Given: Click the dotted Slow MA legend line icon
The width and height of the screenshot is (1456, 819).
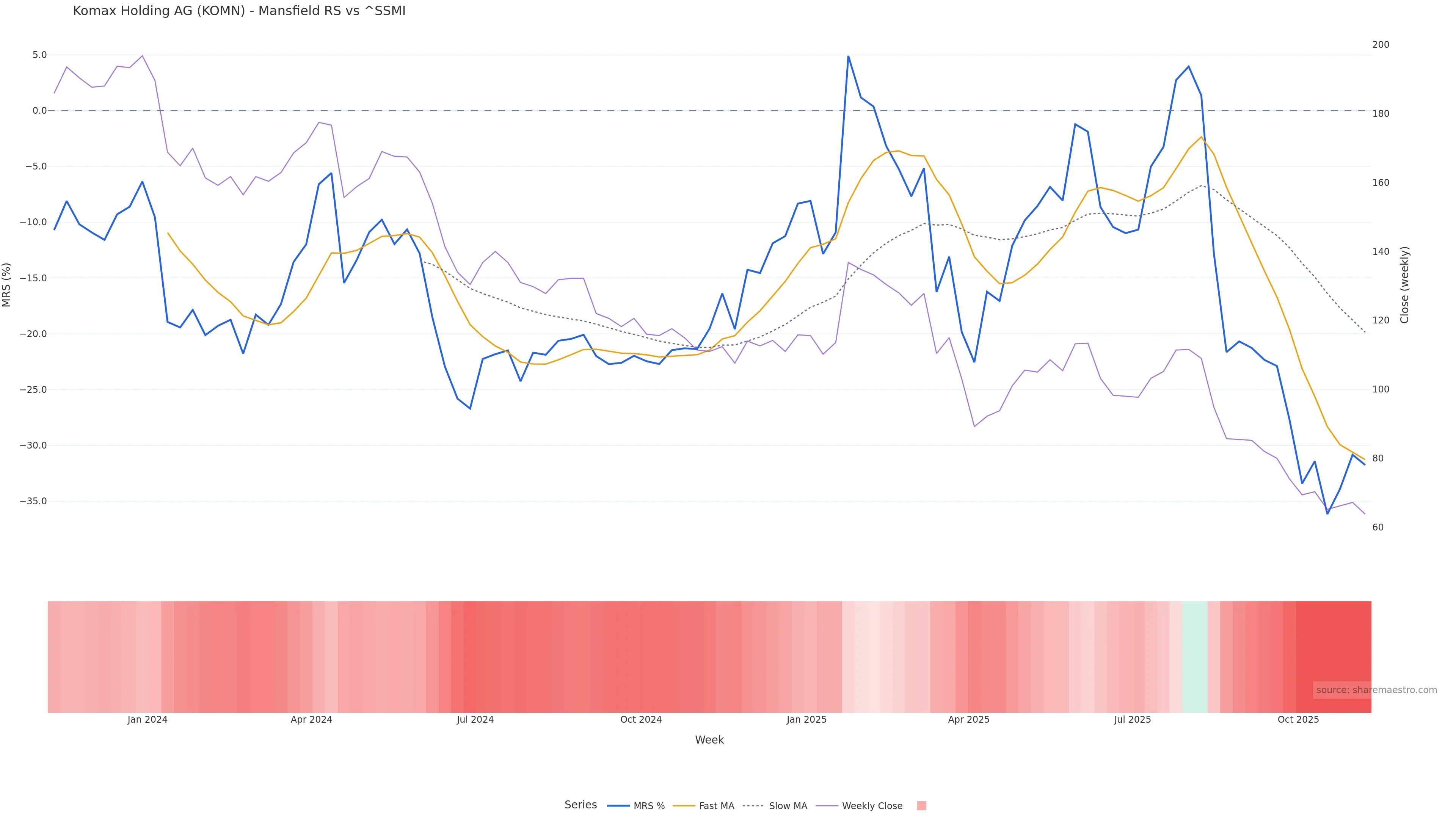Looking at the screenshot, I should 753,806.
